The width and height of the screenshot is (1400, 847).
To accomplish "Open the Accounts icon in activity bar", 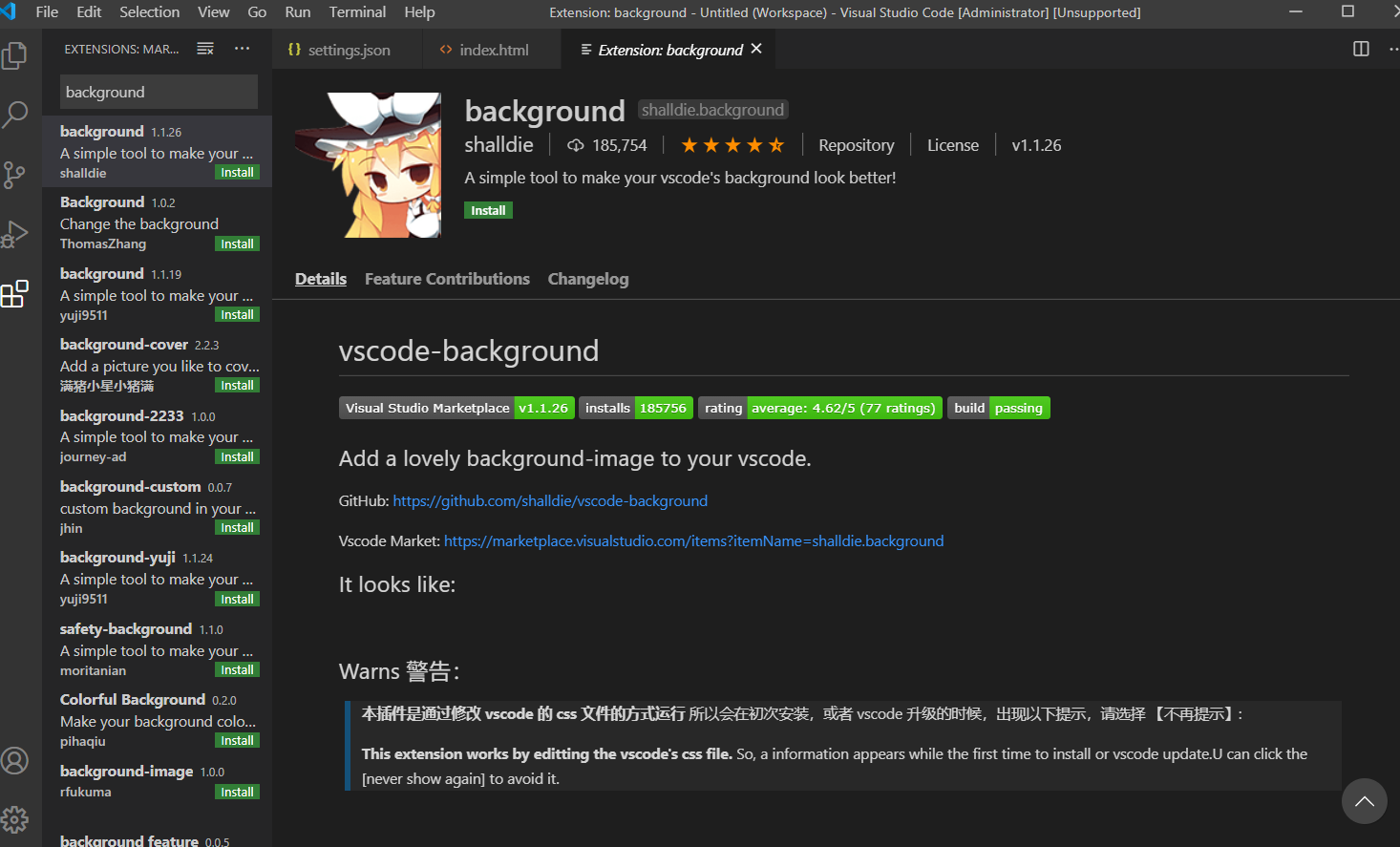I will pyautogui.click(x=14, y=761).
